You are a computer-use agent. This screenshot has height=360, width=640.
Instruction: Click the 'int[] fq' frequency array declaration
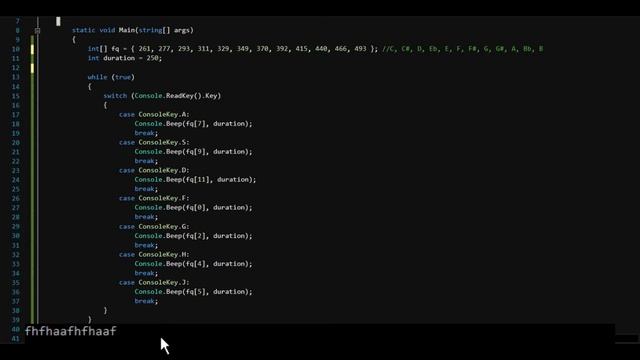233,49
